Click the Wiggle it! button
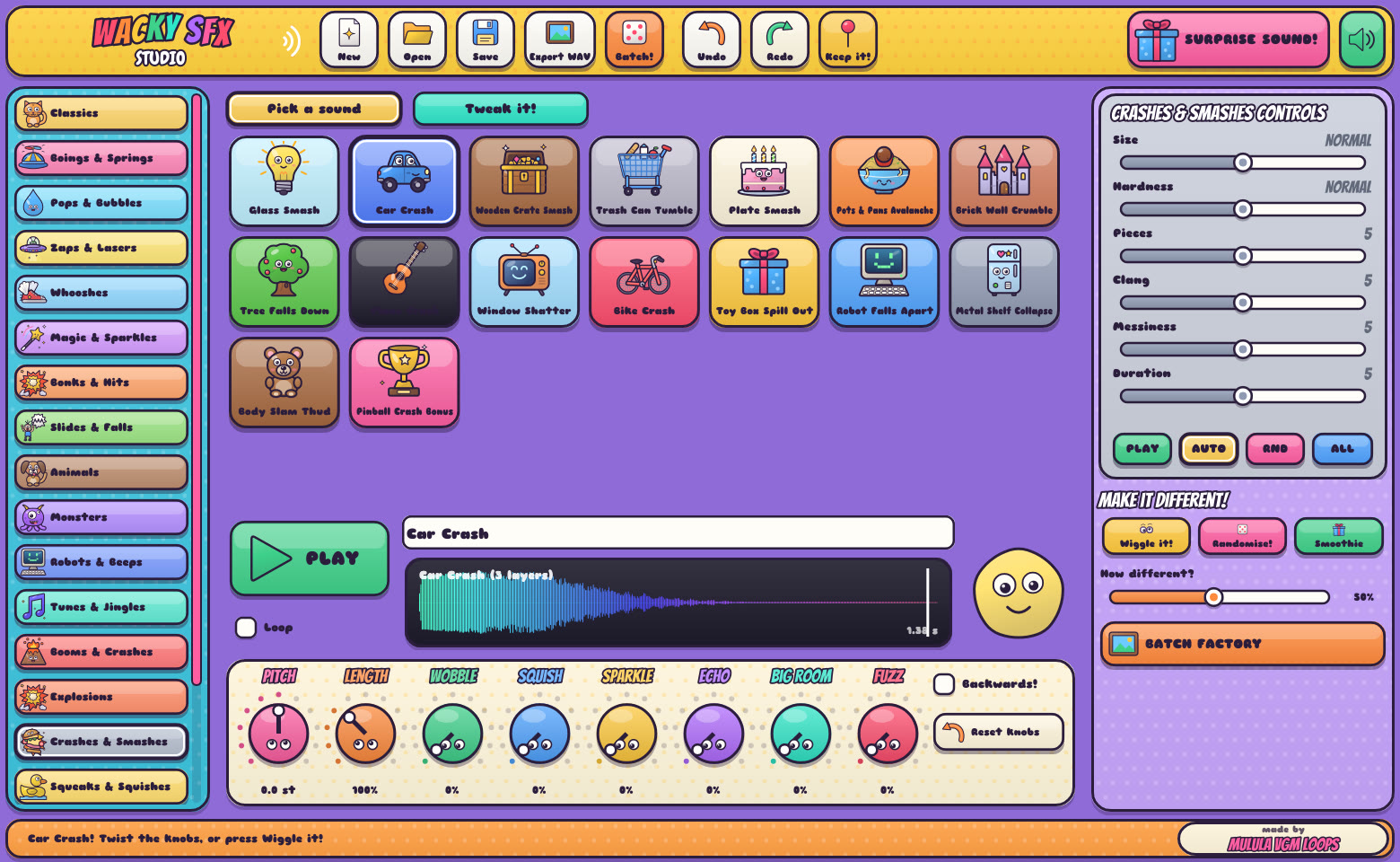The image size is (1400, 862). (1146, 537)
